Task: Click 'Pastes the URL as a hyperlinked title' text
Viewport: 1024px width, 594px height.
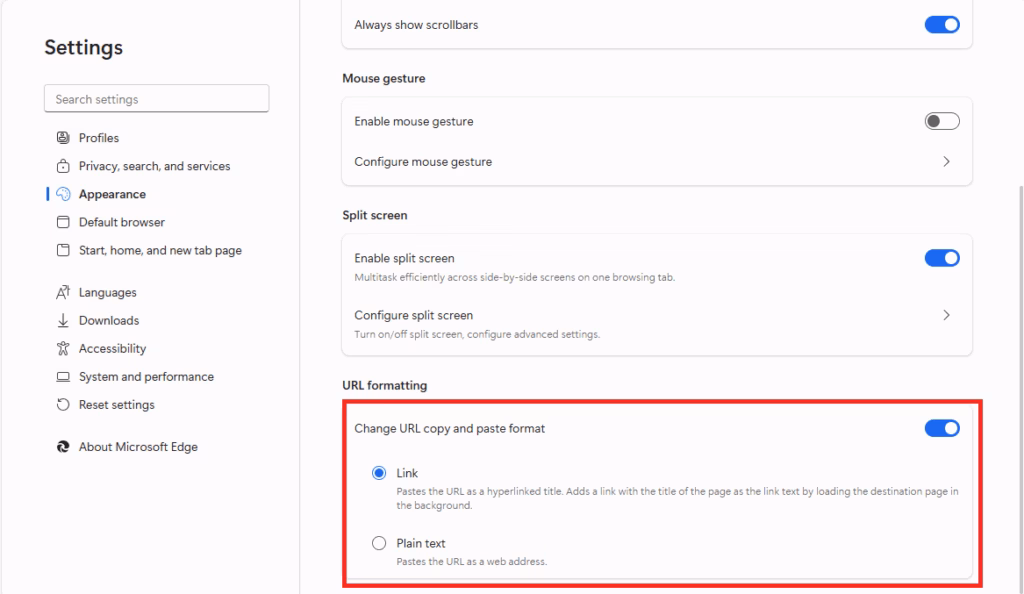Action: [677, 498]
